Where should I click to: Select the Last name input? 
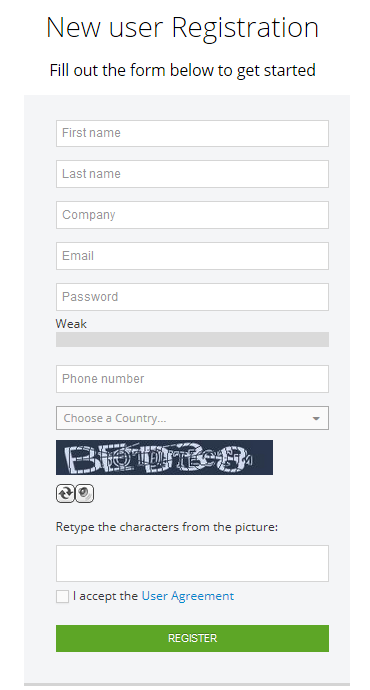192,174
